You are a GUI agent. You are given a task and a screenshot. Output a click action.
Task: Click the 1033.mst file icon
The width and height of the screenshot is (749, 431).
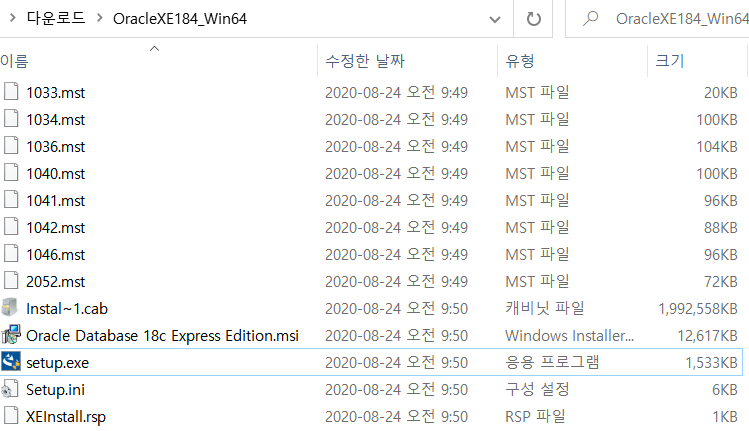11,91
